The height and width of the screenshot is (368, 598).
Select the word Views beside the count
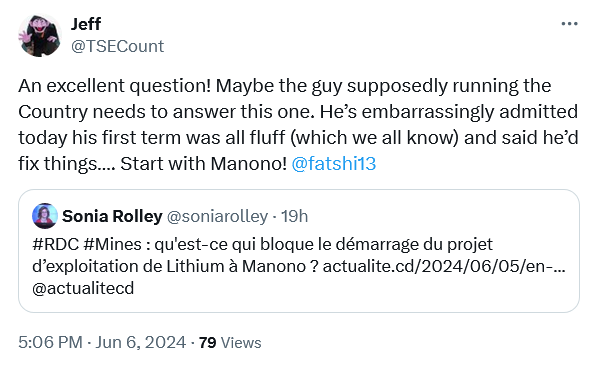point(241,342)
